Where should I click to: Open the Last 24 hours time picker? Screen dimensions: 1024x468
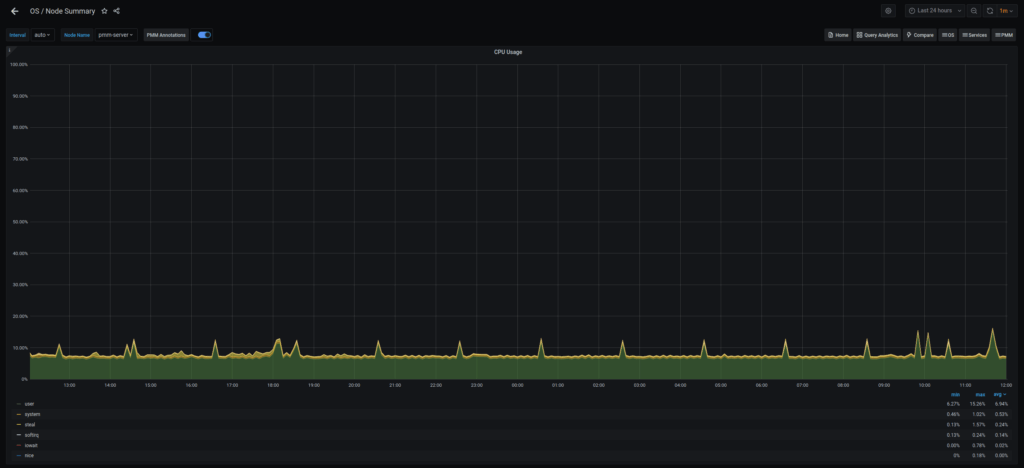(935, 11)
